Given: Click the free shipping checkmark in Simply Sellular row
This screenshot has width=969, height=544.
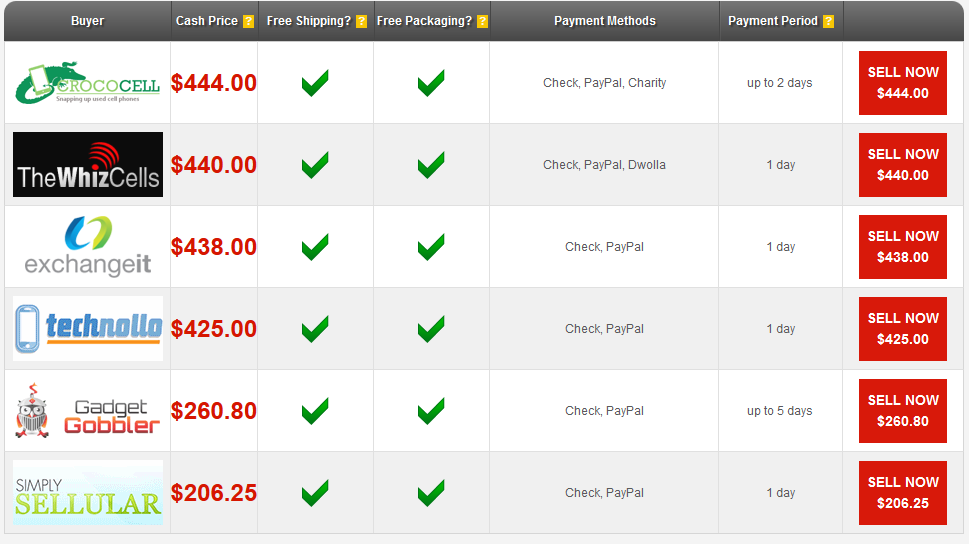Looking at the screenshot, I should tap(315, 493).
